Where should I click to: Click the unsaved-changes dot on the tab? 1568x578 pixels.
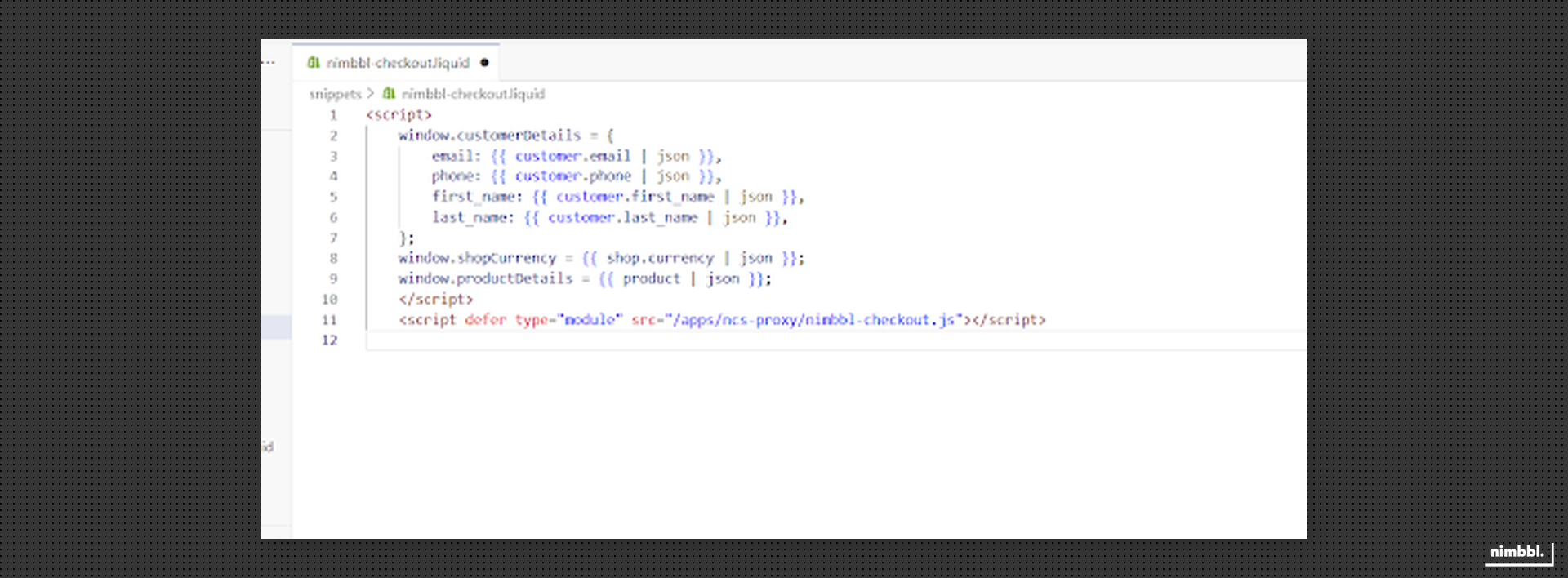pyautogui.click(x=484, y=63)
